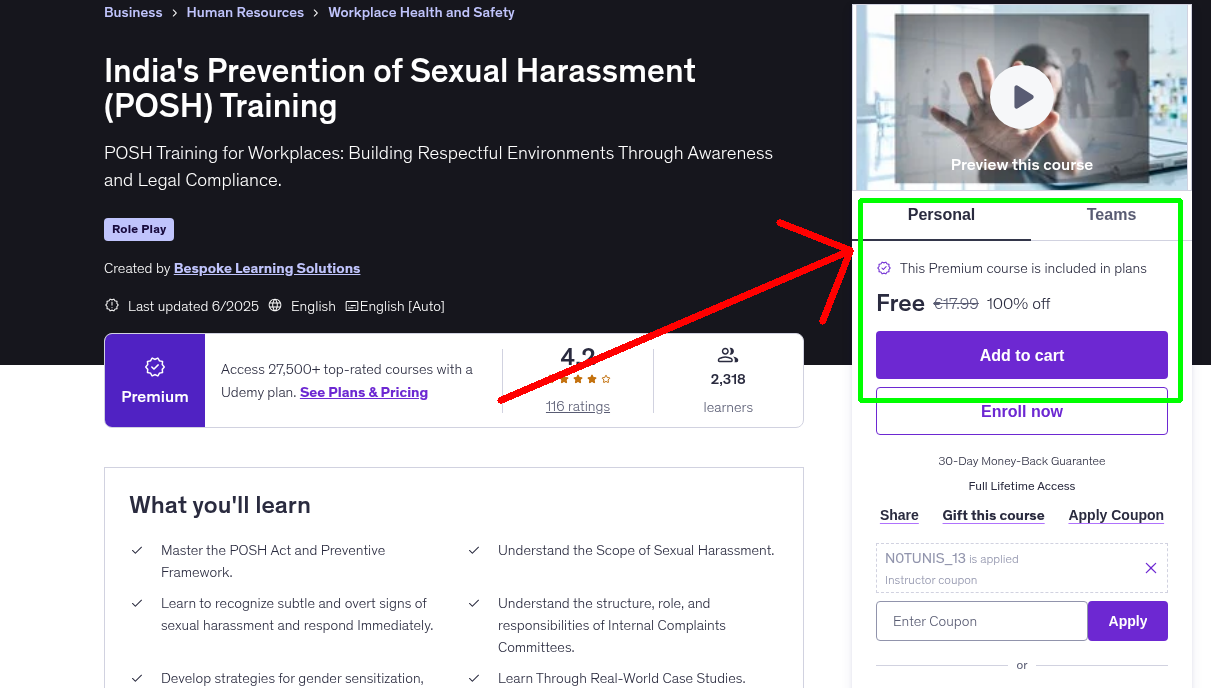Click the Add to cart button

tap(1021, 355)
